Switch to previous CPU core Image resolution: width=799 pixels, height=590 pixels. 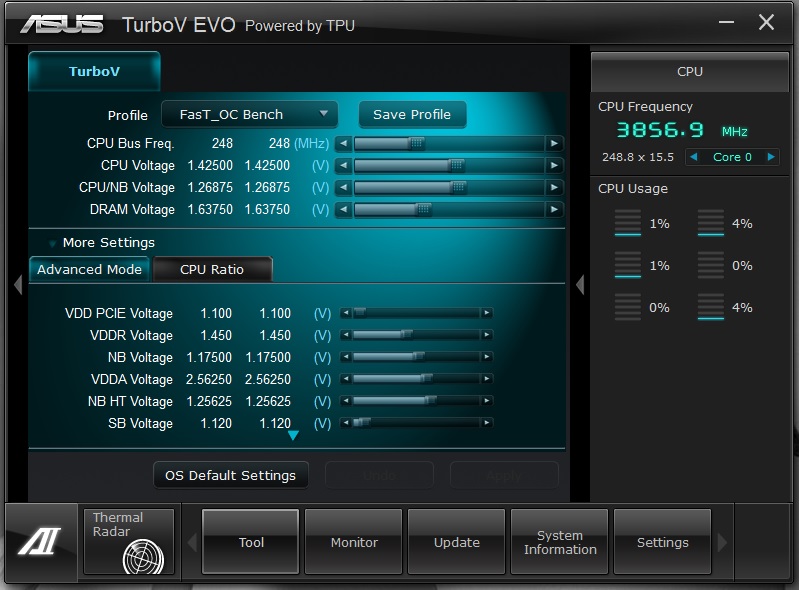pyautogui.click(x=694, y=157)
